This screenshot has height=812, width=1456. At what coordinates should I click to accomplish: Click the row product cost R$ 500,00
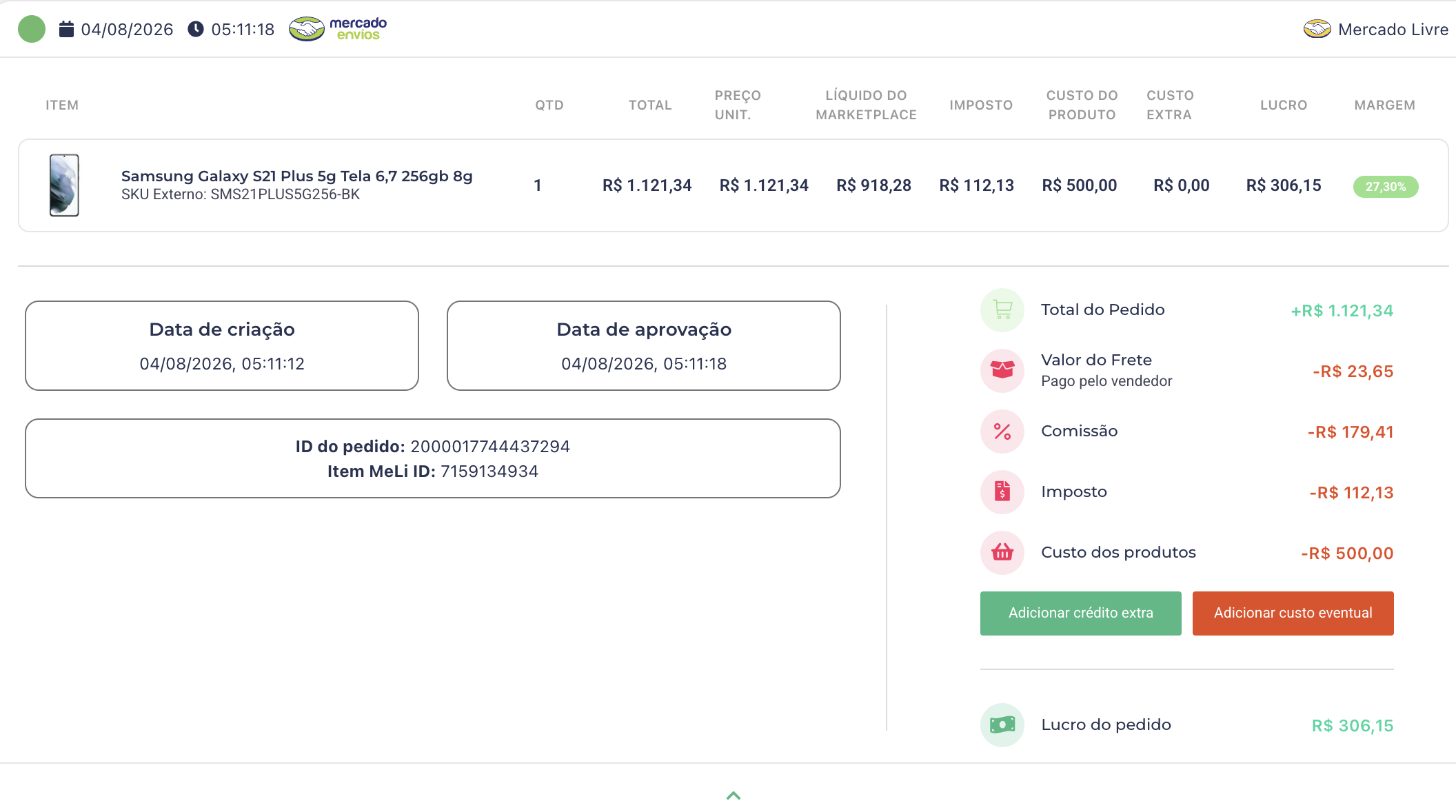[x=1079, y=185]
